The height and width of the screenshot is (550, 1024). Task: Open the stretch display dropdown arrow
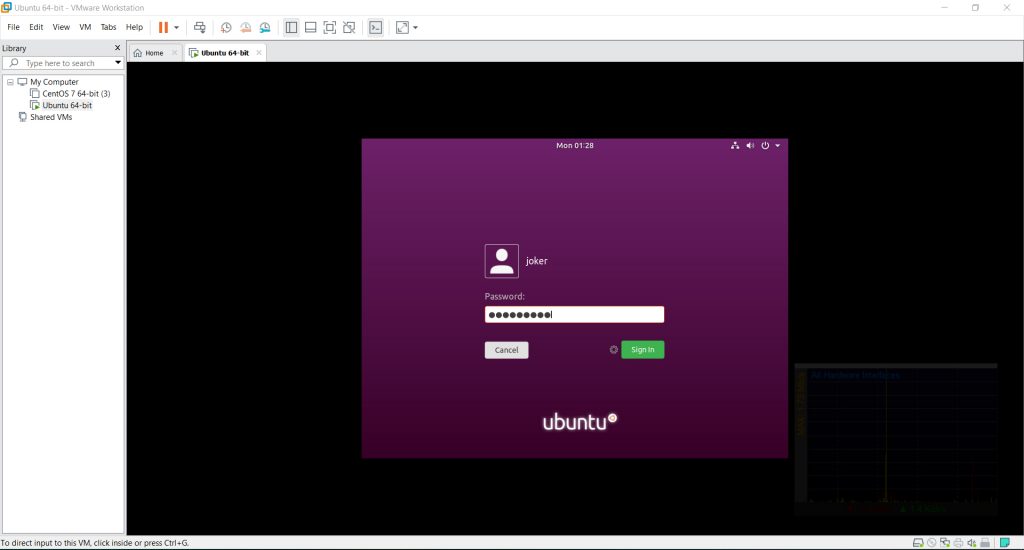pyautogui.click(x=415, y=27)
